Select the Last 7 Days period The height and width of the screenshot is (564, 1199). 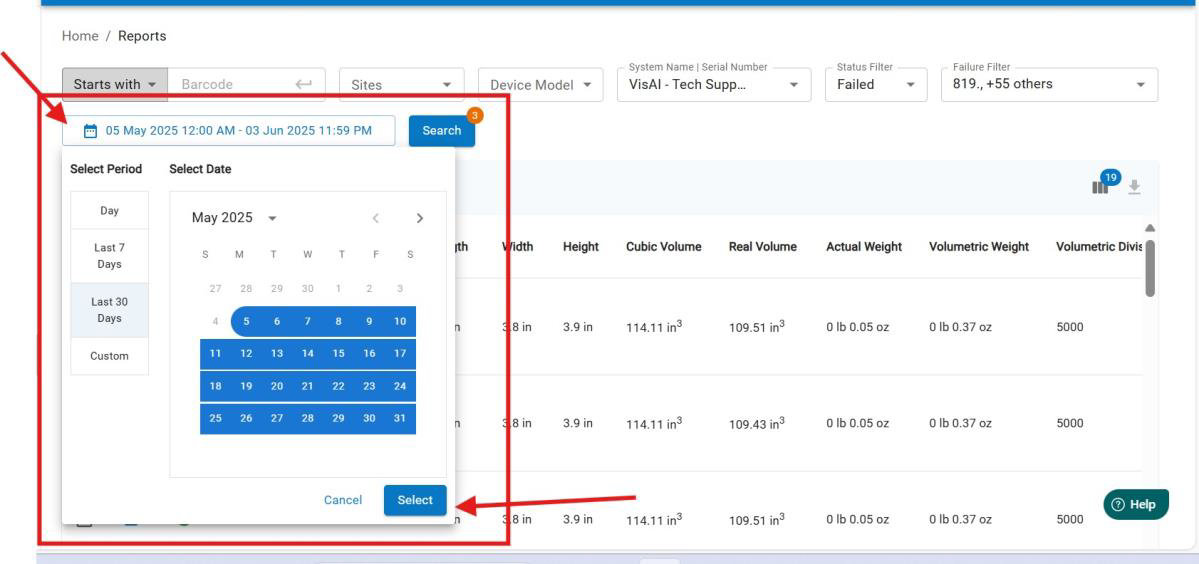click(109, 256)
